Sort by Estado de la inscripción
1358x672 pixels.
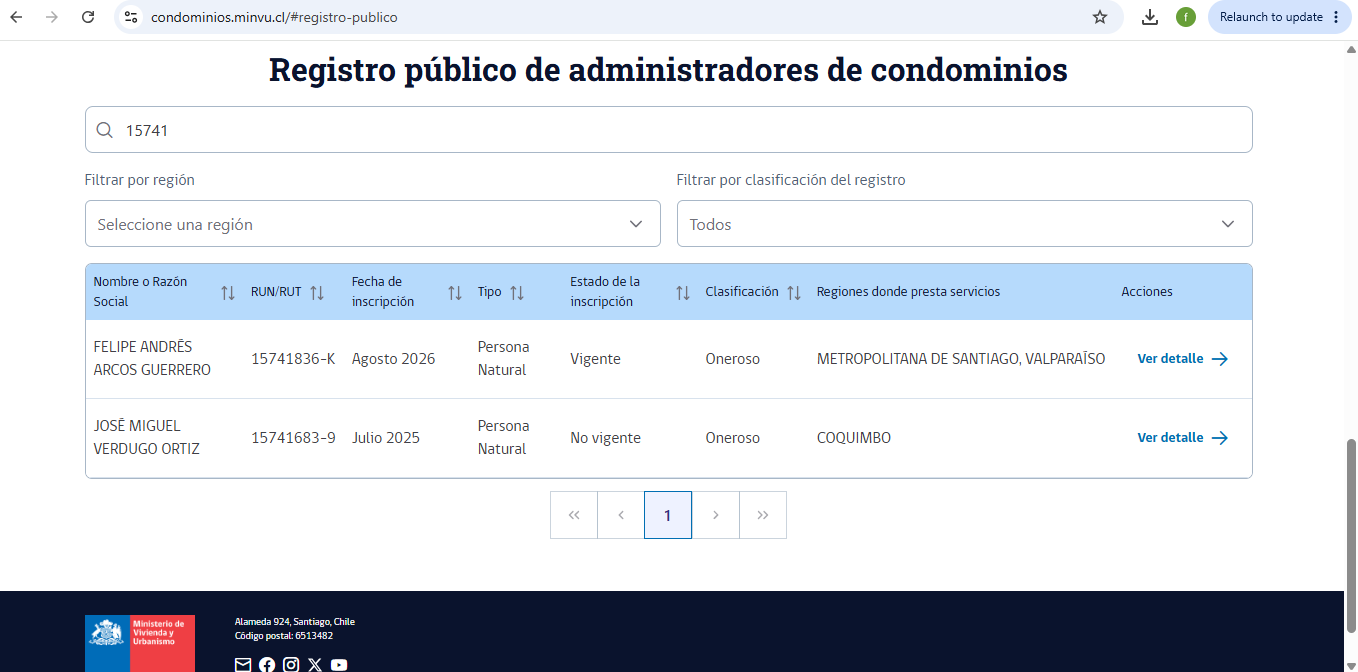683,293
